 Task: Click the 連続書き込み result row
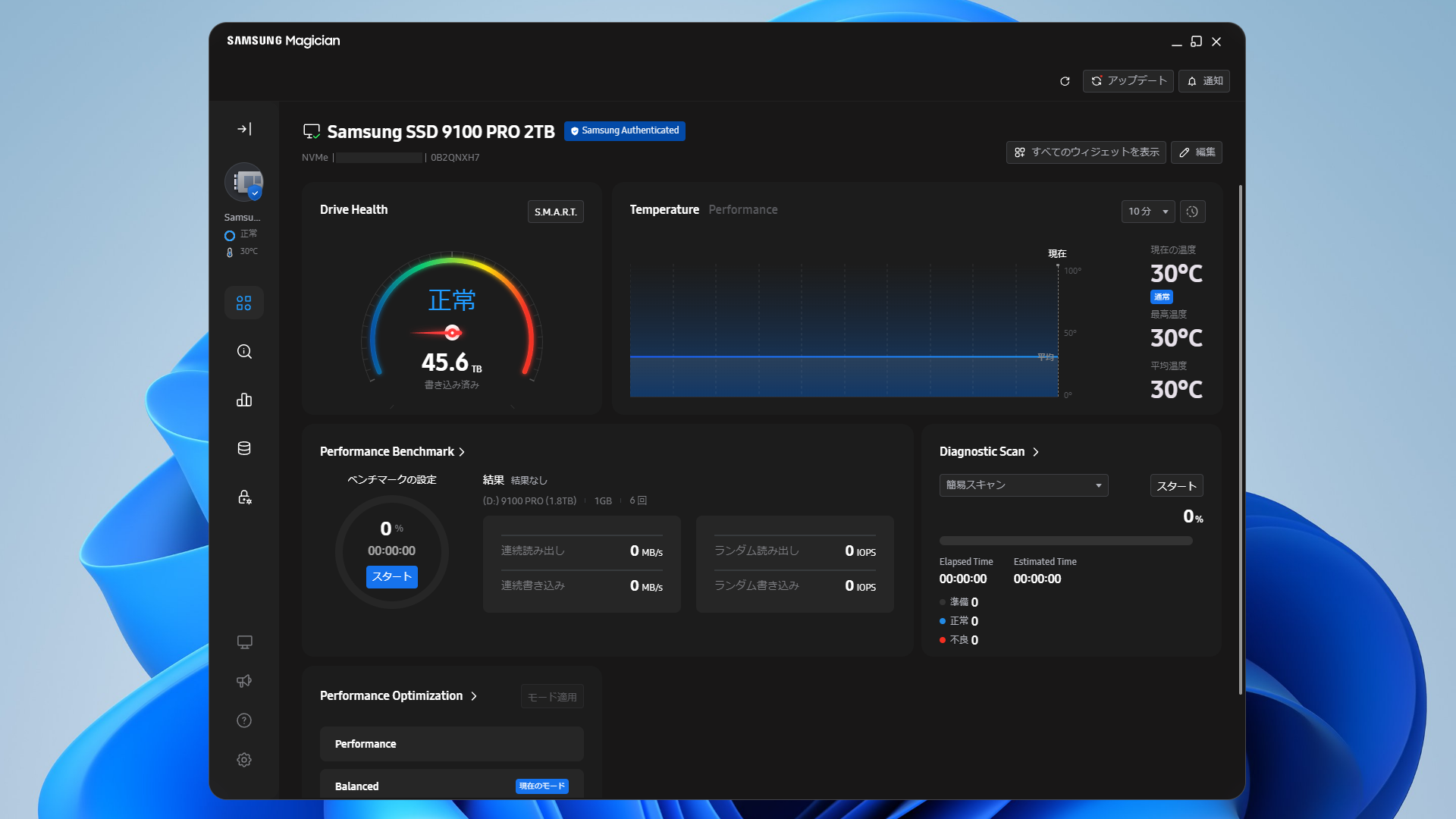tap(582, 586)
